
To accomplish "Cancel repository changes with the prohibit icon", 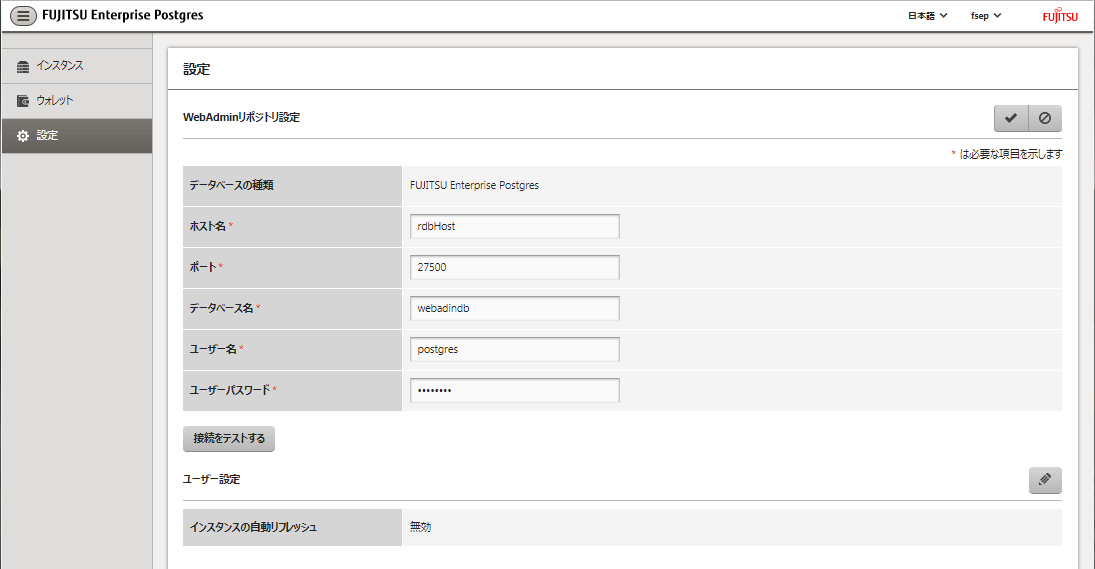I will (1045, 118).
